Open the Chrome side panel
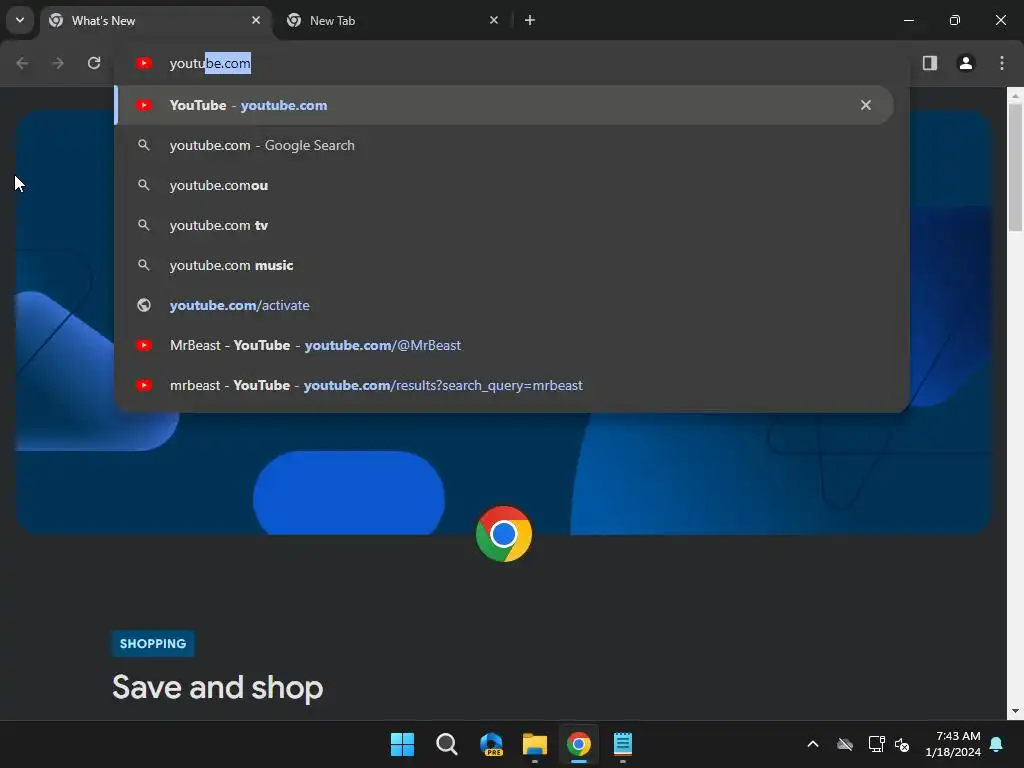Screen dimensions: 1024x768 point(929,63)
